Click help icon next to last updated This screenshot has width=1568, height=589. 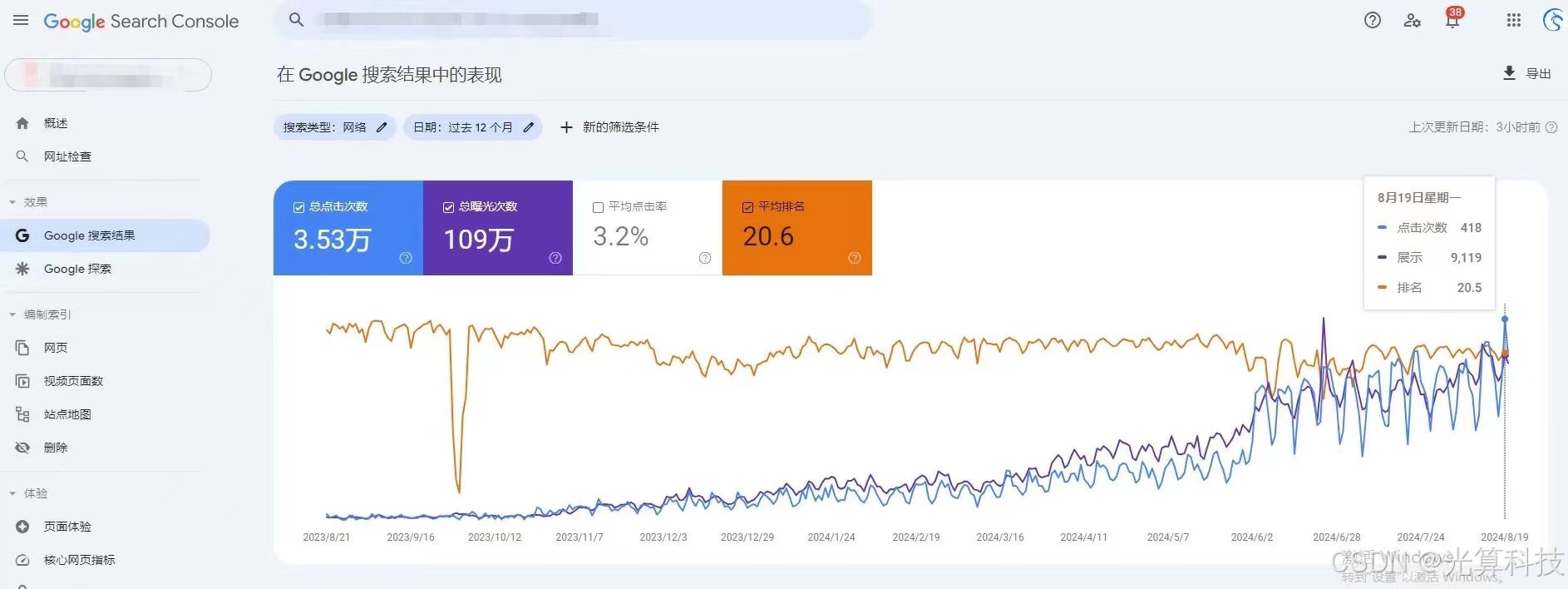coord(1551,127)
